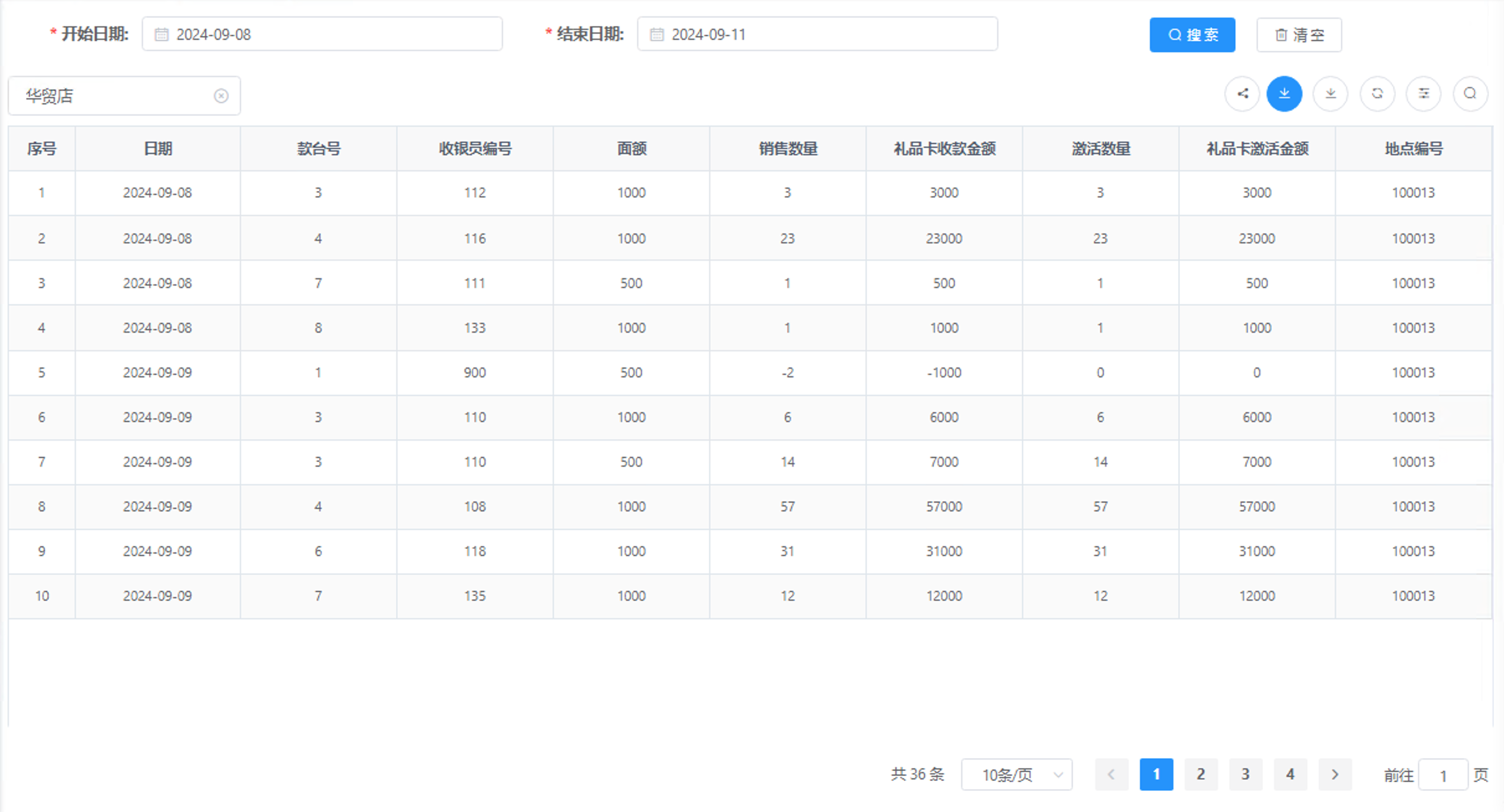Click the 礼品卡收款金额 column header
Image resolution: width=1504 pixels, height=812 pixels.
944,148
